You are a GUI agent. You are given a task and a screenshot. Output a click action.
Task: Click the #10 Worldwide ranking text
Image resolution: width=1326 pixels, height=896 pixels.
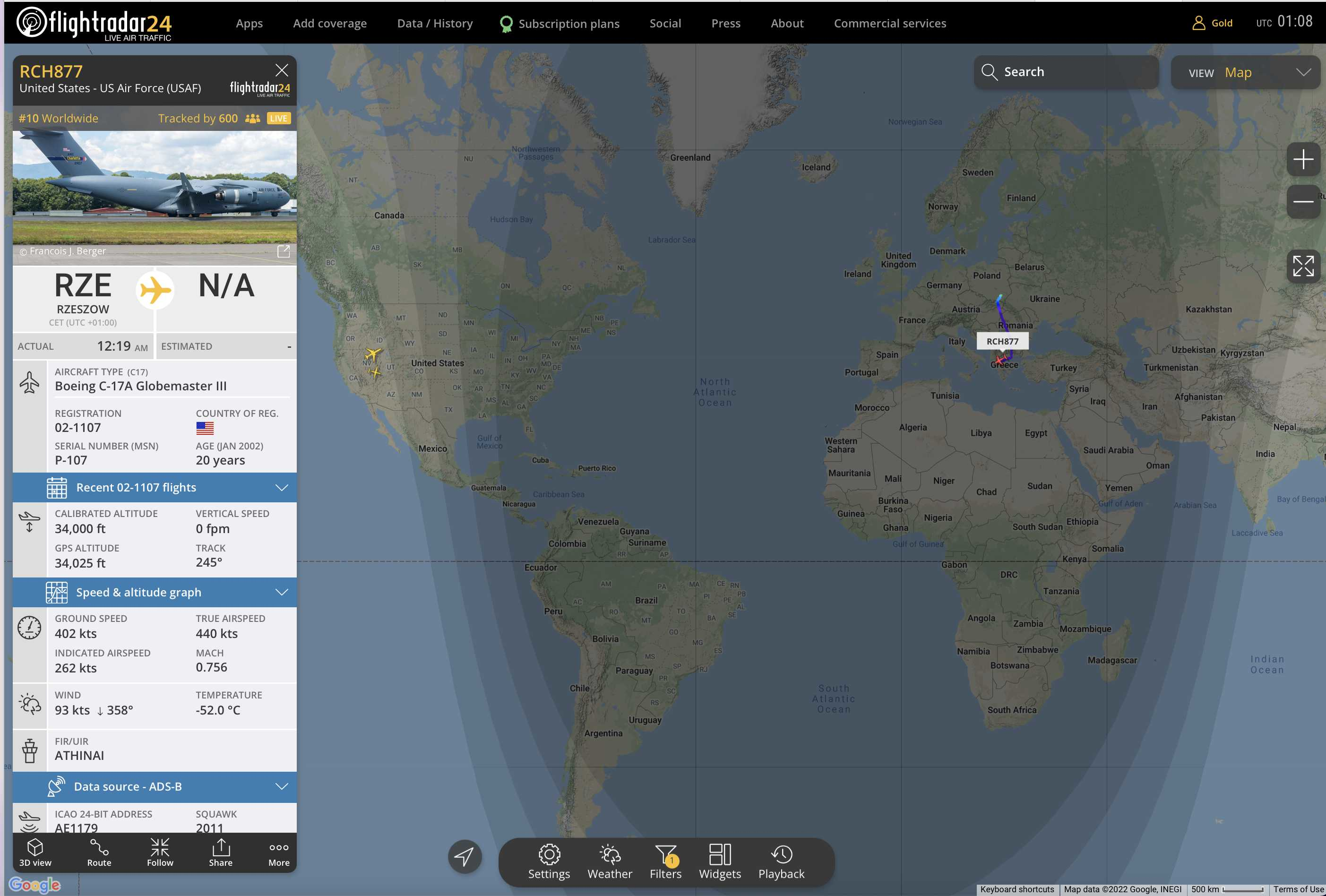point(58,118)
